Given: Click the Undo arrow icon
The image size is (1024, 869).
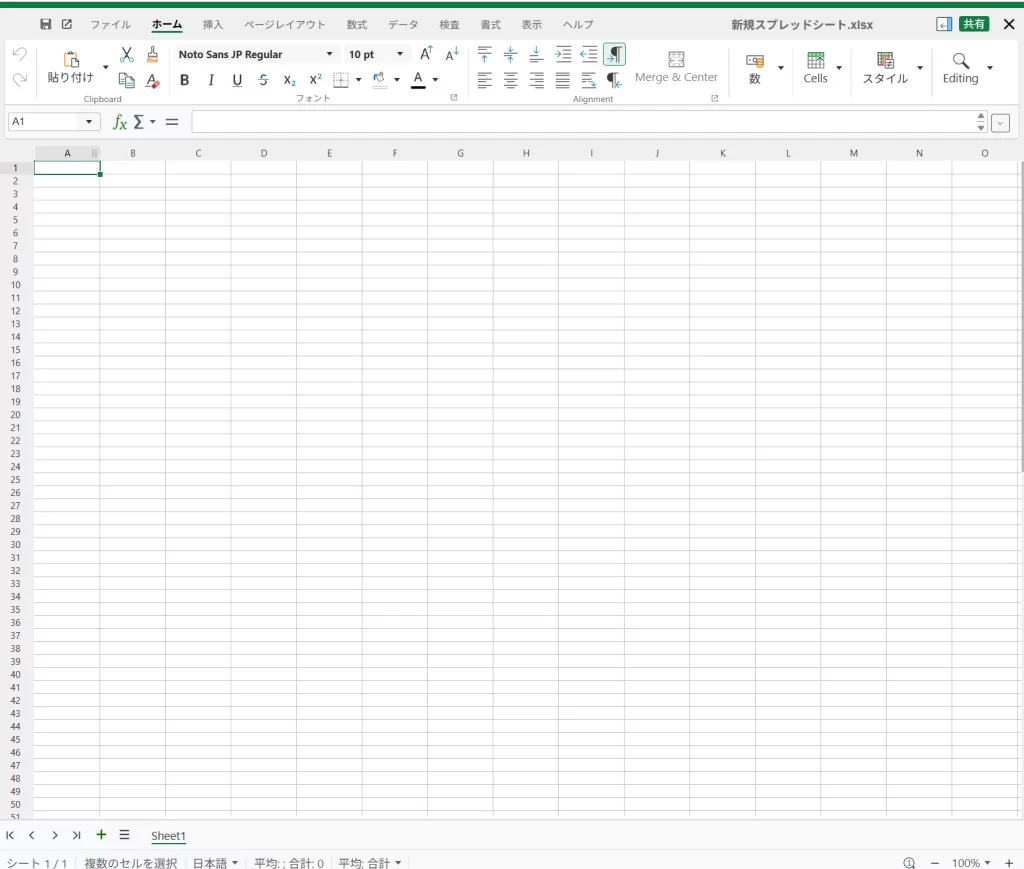Looking at the screenshot, I should click(19, 55).
